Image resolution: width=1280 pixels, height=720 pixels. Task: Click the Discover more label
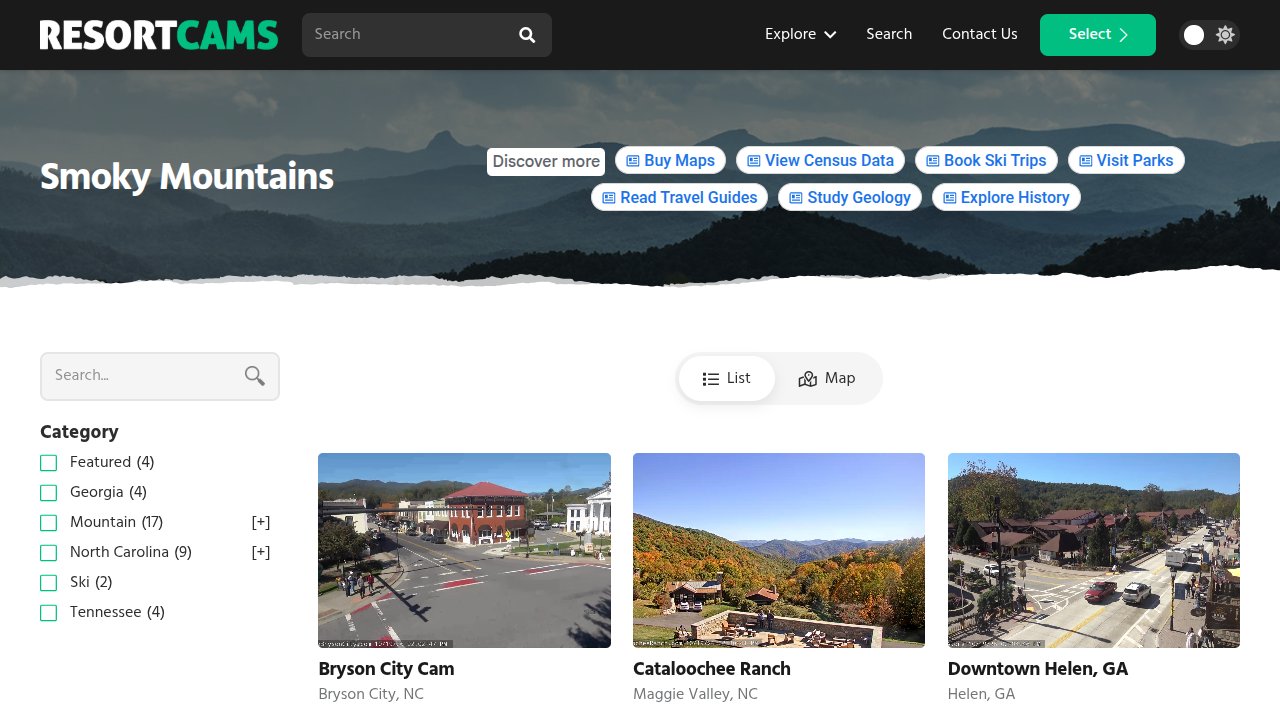(x=546, y=161)
